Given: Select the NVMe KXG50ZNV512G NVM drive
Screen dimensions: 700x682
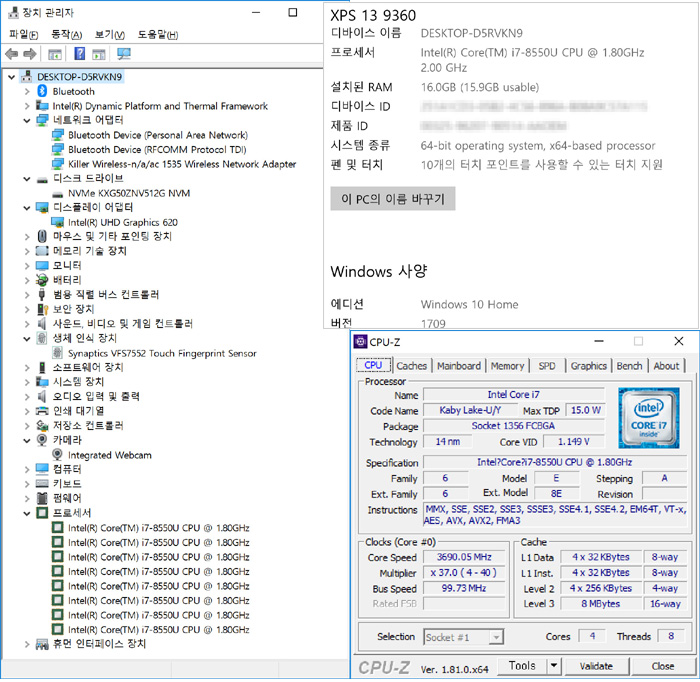Looking at the screenshot, I should click(x=129, y=193).
